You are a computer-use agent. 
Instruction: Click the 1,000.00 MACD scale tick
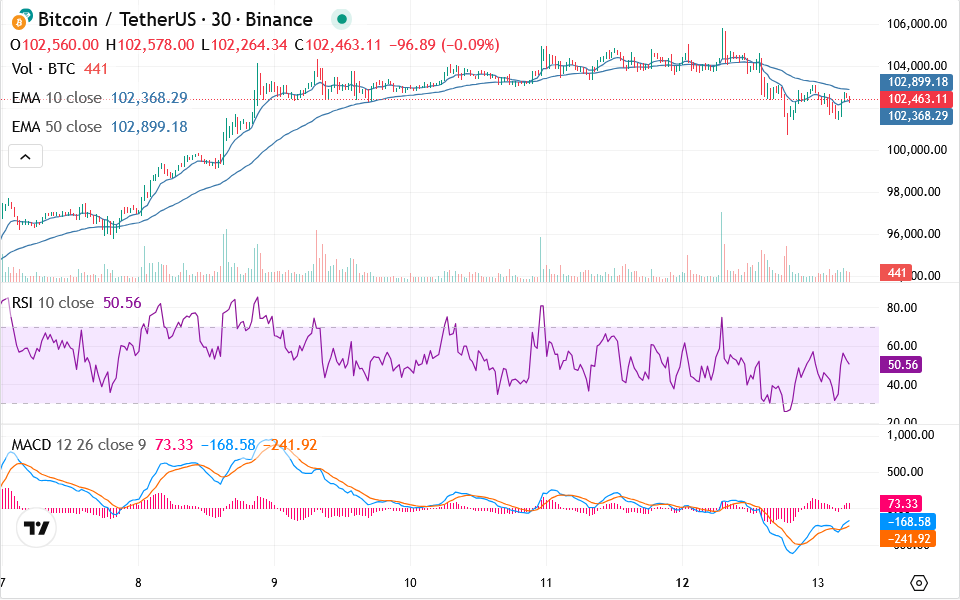(910, 435)
